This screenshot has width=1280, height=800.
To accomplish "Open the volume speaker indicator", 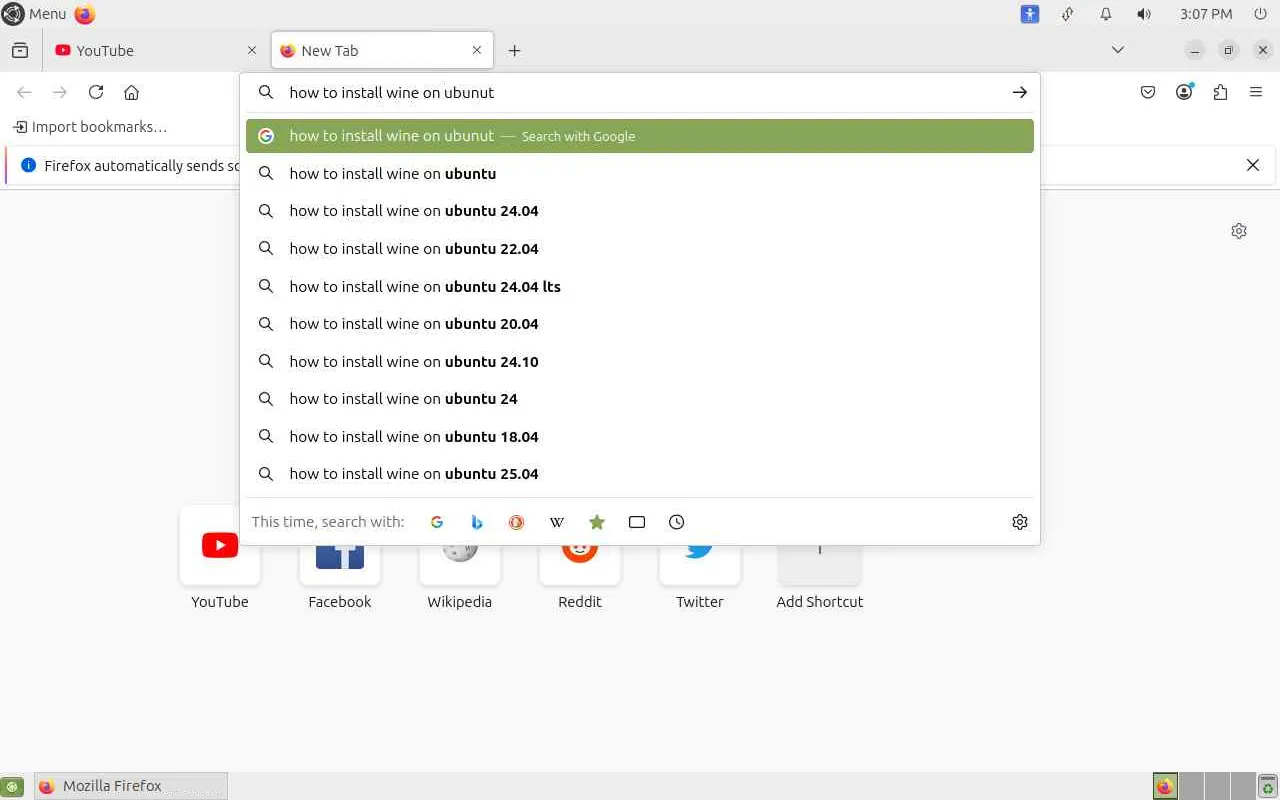I will pos(1144,14).
